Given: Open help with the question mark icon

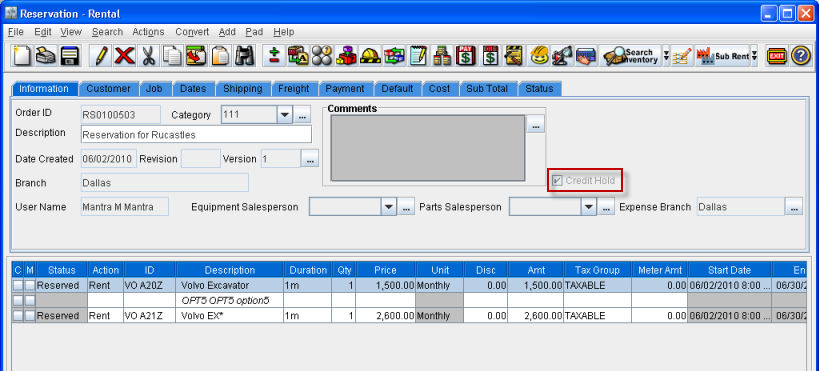Looking at the screenshot, I should [800, 55].
